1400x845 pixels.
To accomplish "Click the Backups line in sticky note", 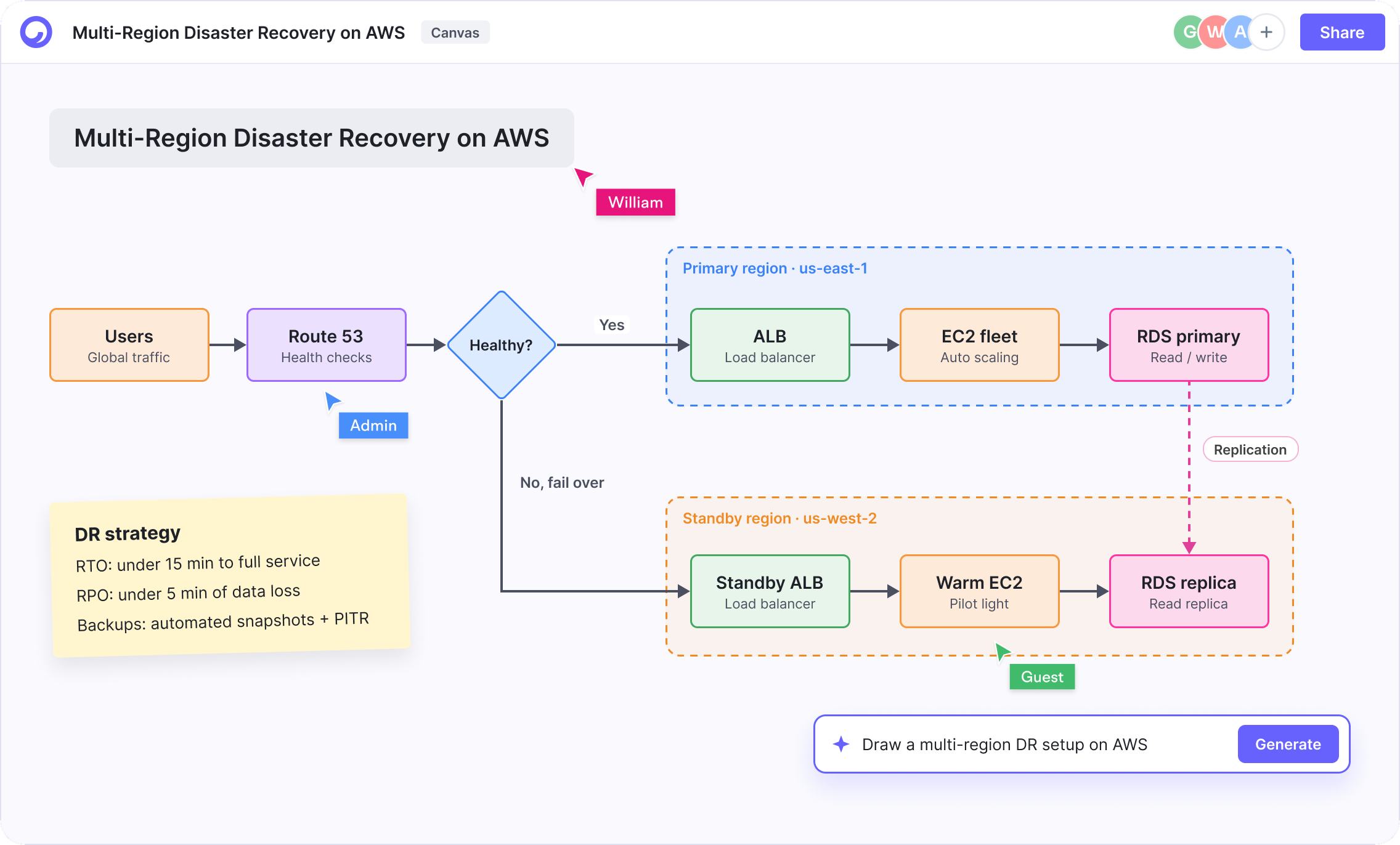I will [x=223, y=622].
